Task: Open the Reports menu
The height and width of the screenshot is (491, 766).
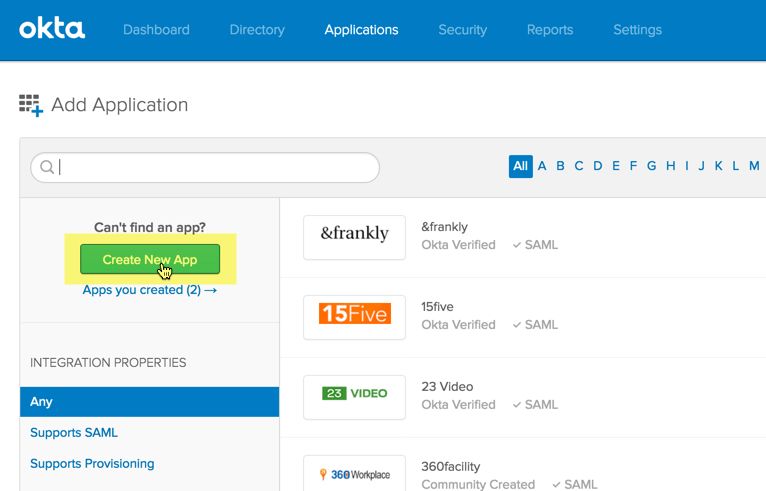Action: pos(550,30)
